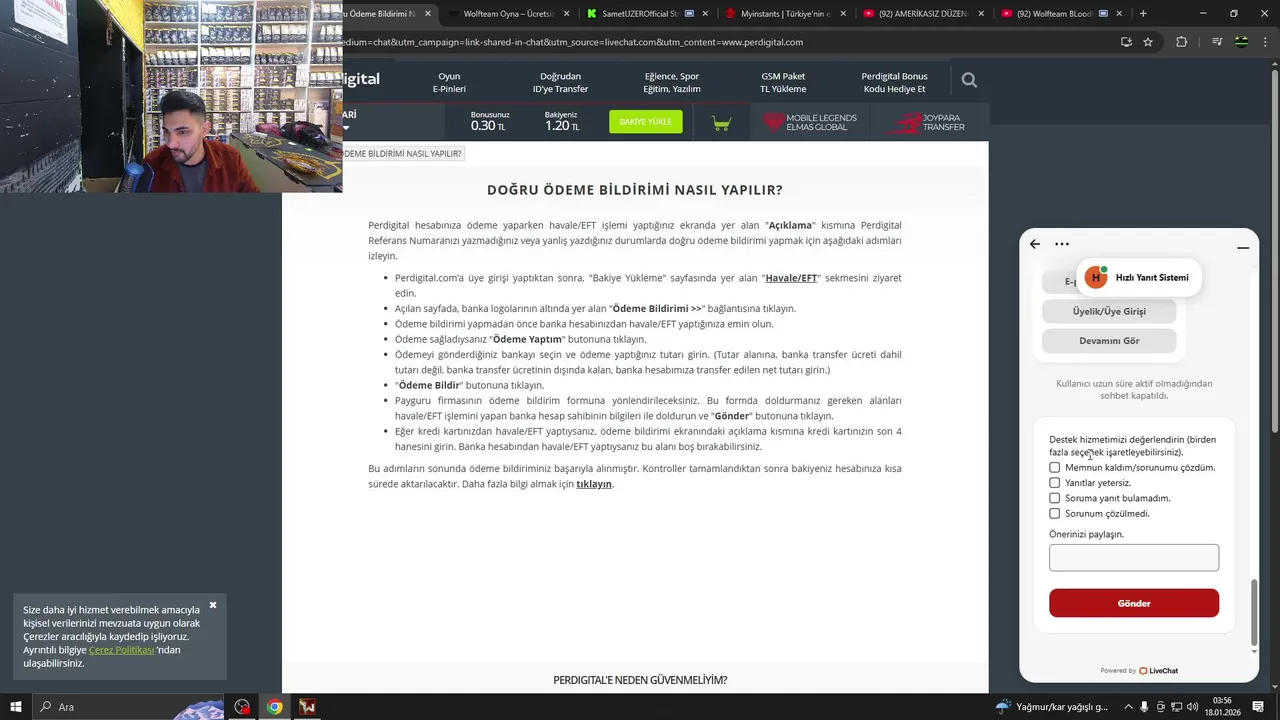1280x720 pixels.
Task: Click the Devamını Gör chat button
Action: pos(1109,341)
